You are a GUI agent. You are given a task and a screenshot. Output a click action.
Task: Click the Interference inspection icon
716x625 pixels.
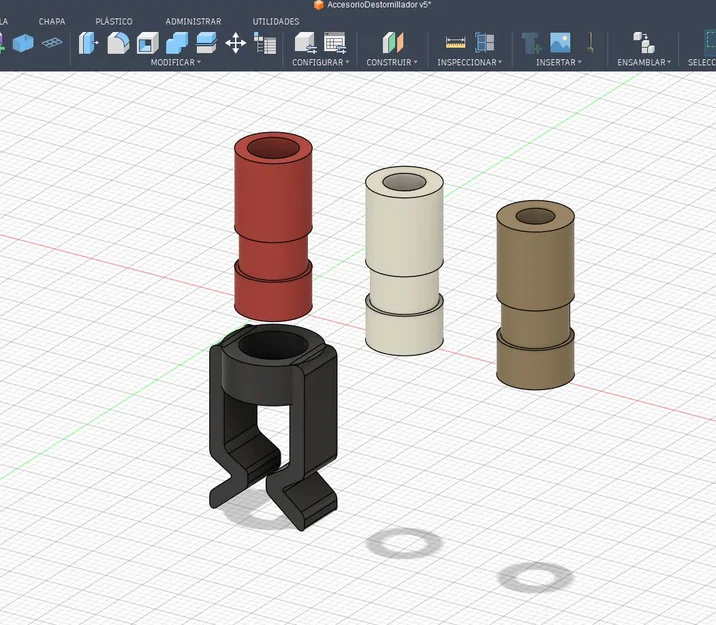coord(484,43)
